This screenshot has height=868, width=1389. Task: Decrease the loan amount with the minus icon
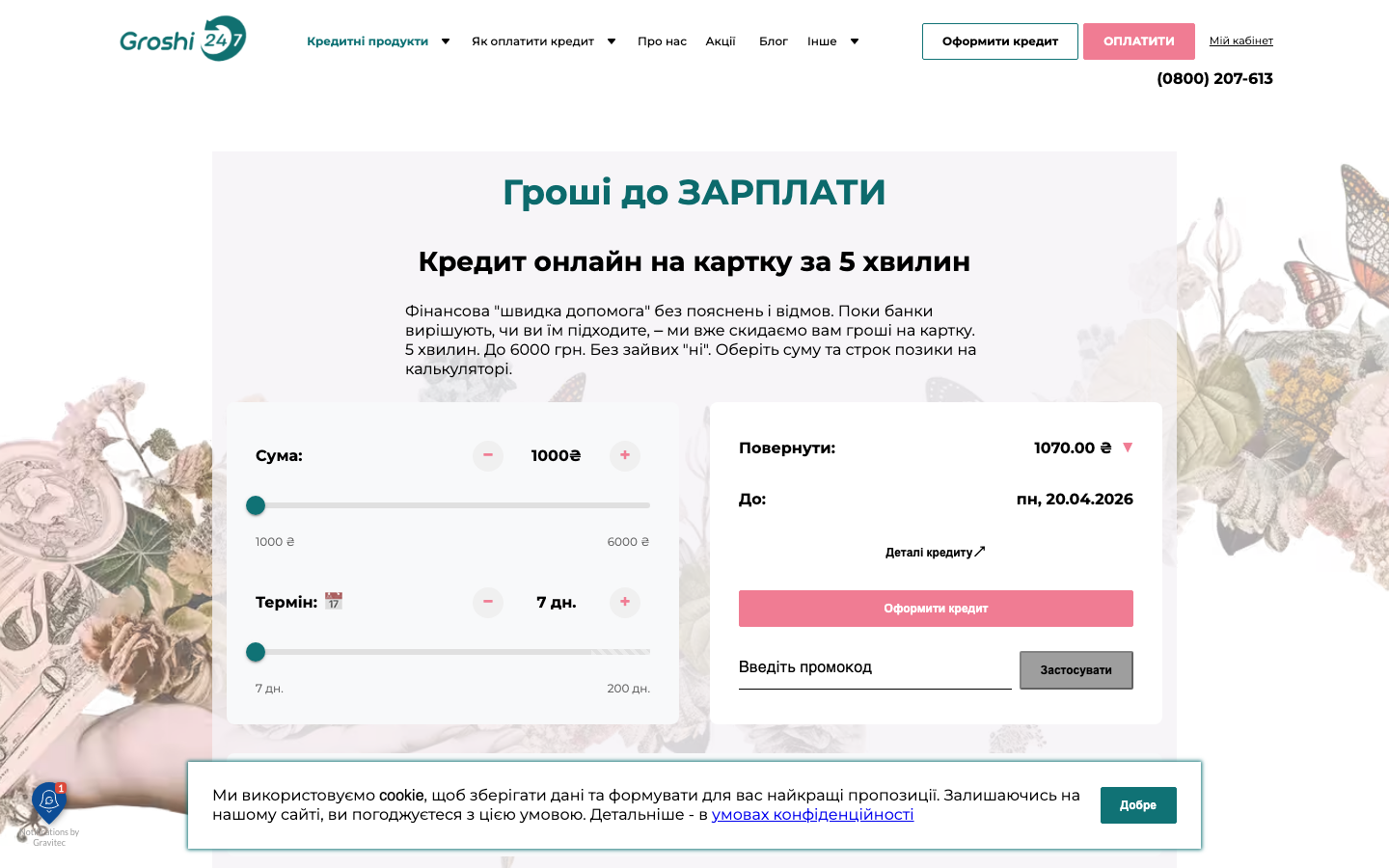click(487, 456)
